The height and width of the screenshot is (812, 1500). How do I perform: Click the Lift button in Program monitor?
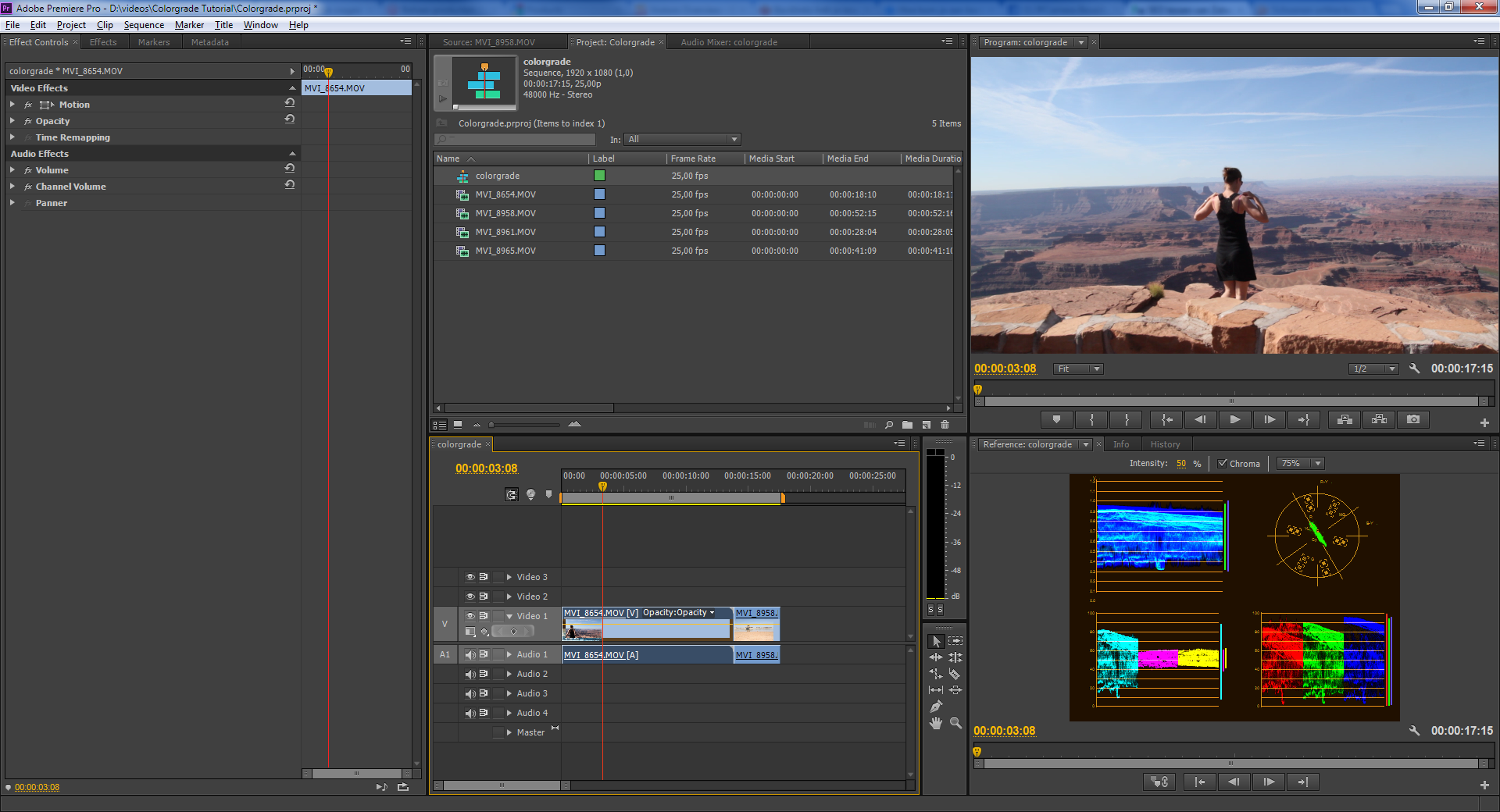tap(1345, 419)
